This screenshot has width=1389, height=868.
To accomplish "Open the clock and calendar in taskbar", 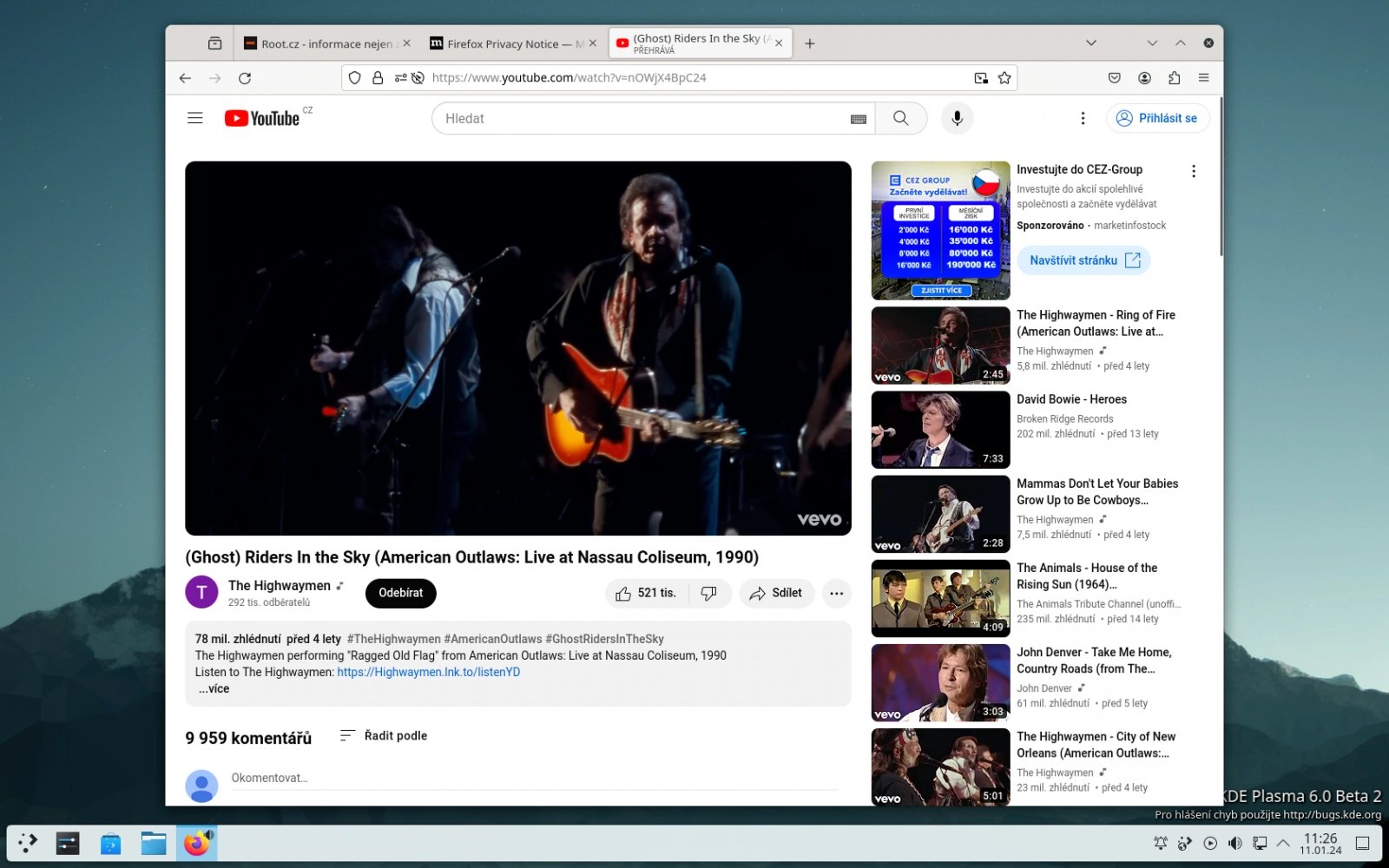I will [1320, 843].
